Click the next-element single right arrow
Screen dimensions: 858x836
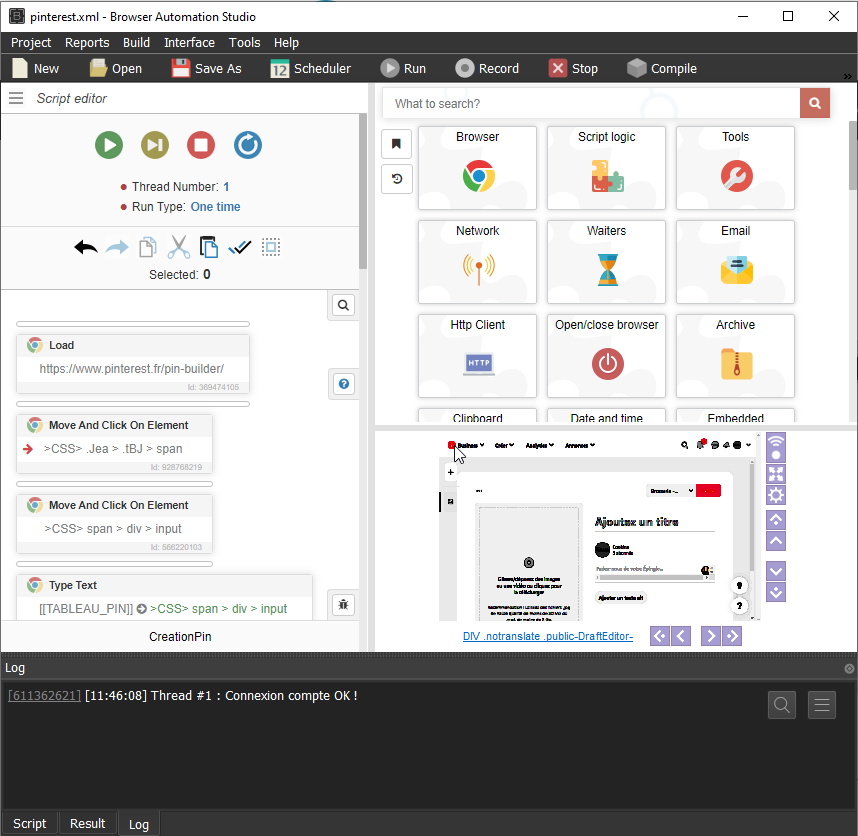[x=710, y=636]
